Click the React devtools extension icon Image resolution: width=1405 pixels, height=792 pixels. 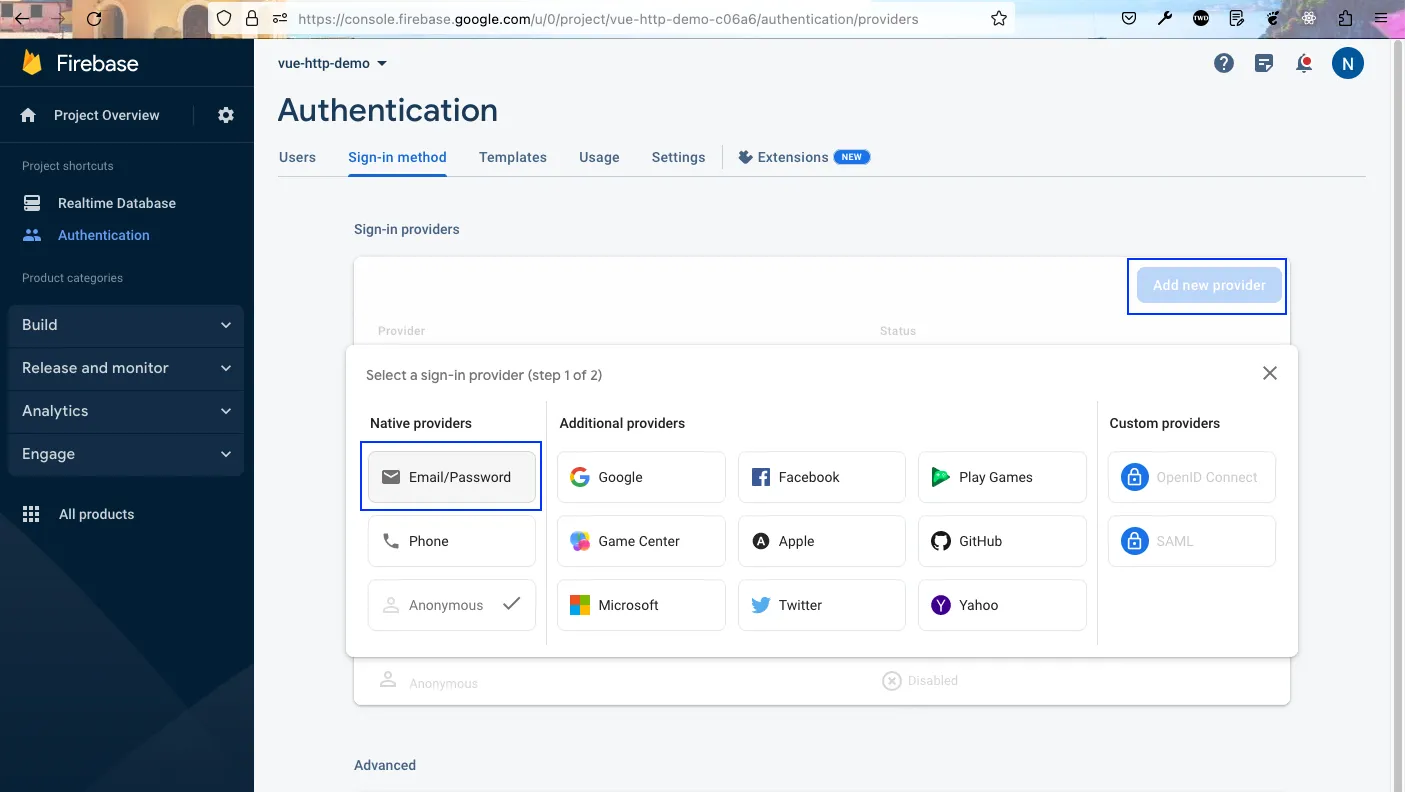pyautogui.click(x=1309, y=18)
